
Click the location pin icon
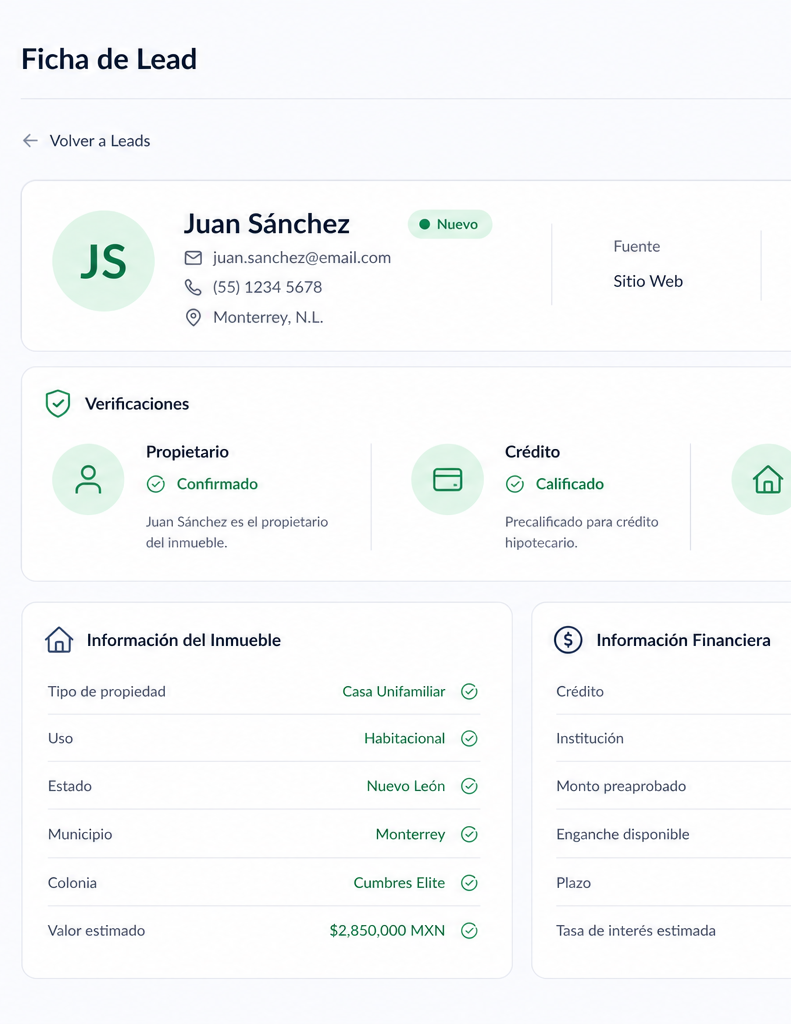[x=193, y=317]
